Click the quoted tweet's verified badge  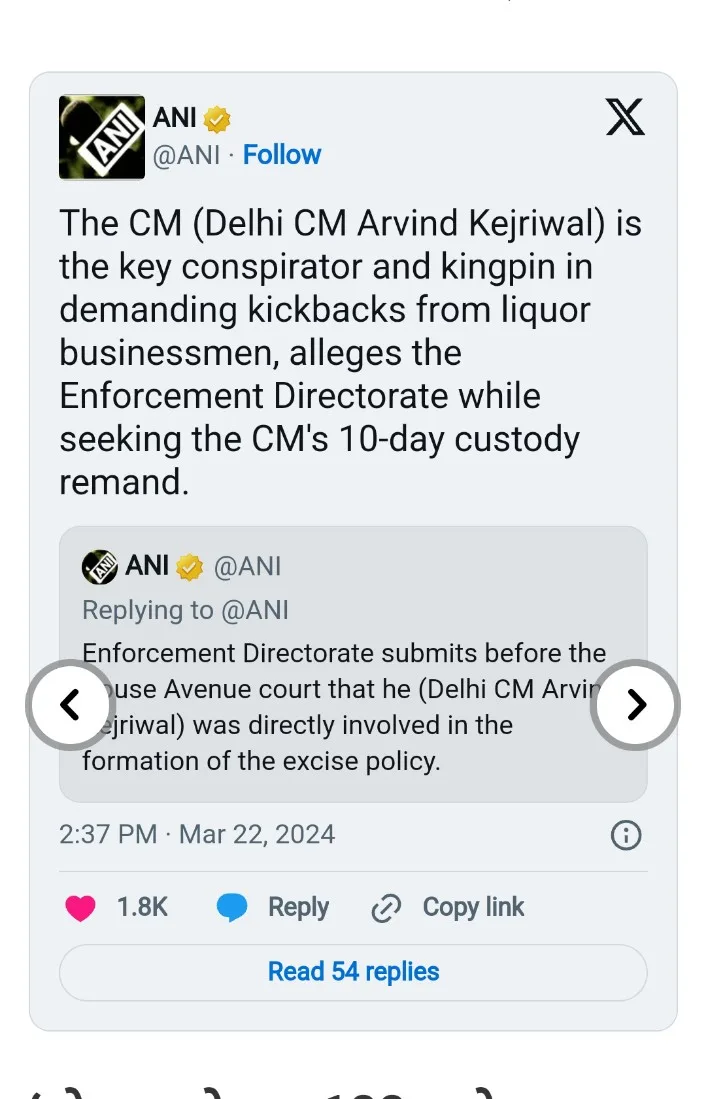click(190, 567)
